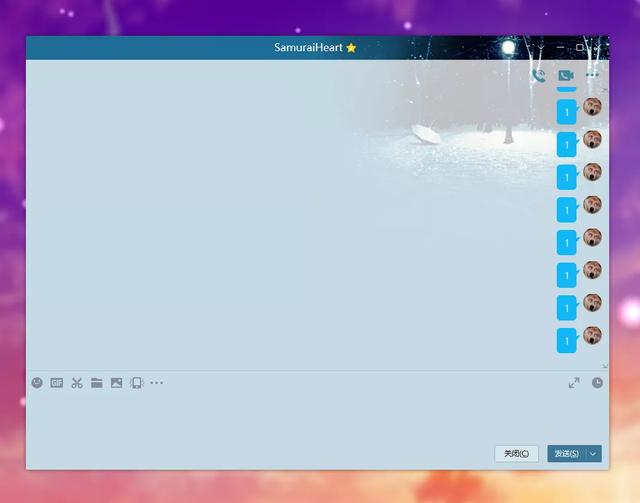Click the 发送(S) send button
The width and height of the screenshot is (640, 503).
point(567,454)
